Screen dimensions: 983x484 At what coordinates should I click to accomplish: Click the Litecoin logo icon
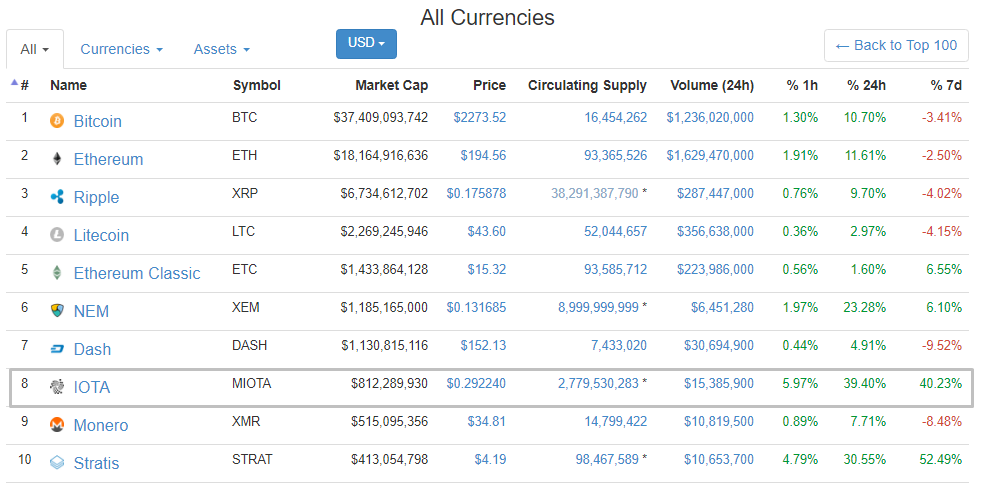[57, 235]
